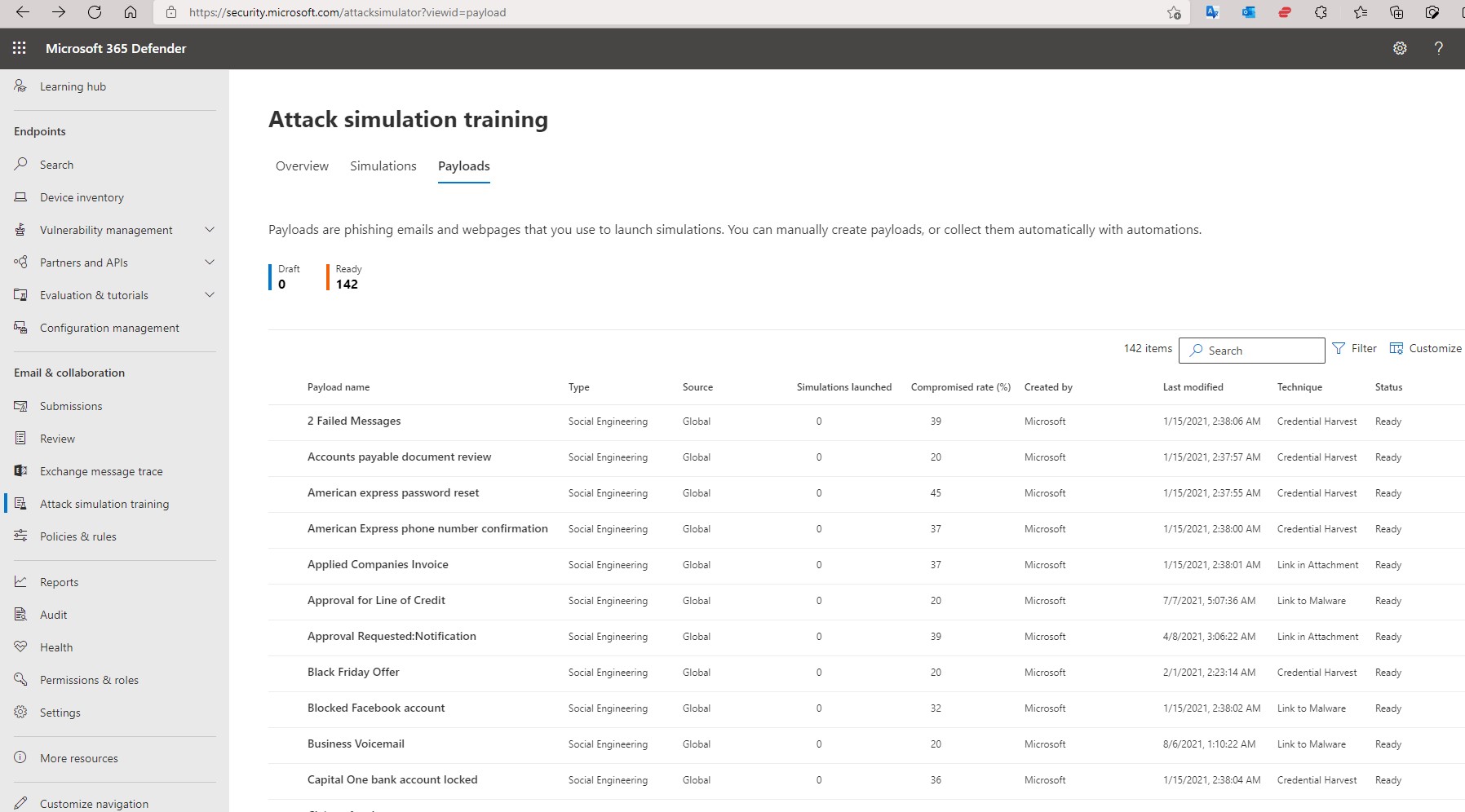This screenshot has height=812, width=1465.
Task: Open Approval Requested:Notification payload
Action: (x=392, y=637)
